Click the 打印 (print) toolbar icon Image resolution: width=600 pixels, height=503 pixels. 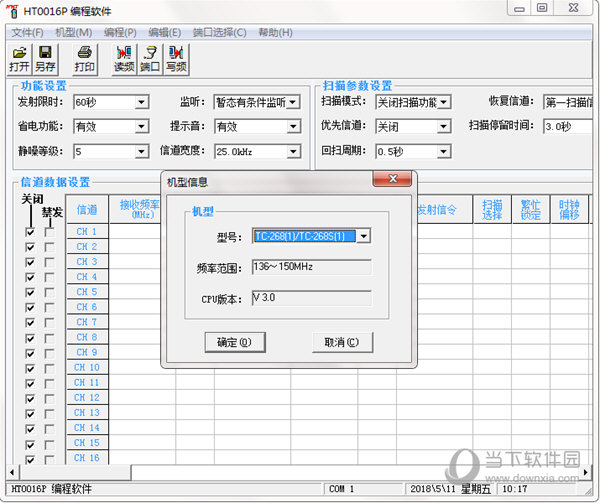click(85, 59)
